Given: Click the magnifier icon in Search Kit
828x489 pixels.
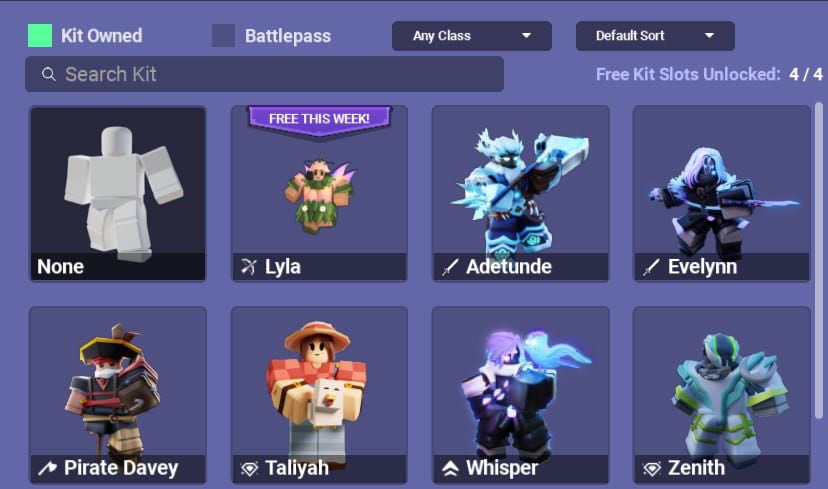Looking at the screenshot, I should click(49, 74).
